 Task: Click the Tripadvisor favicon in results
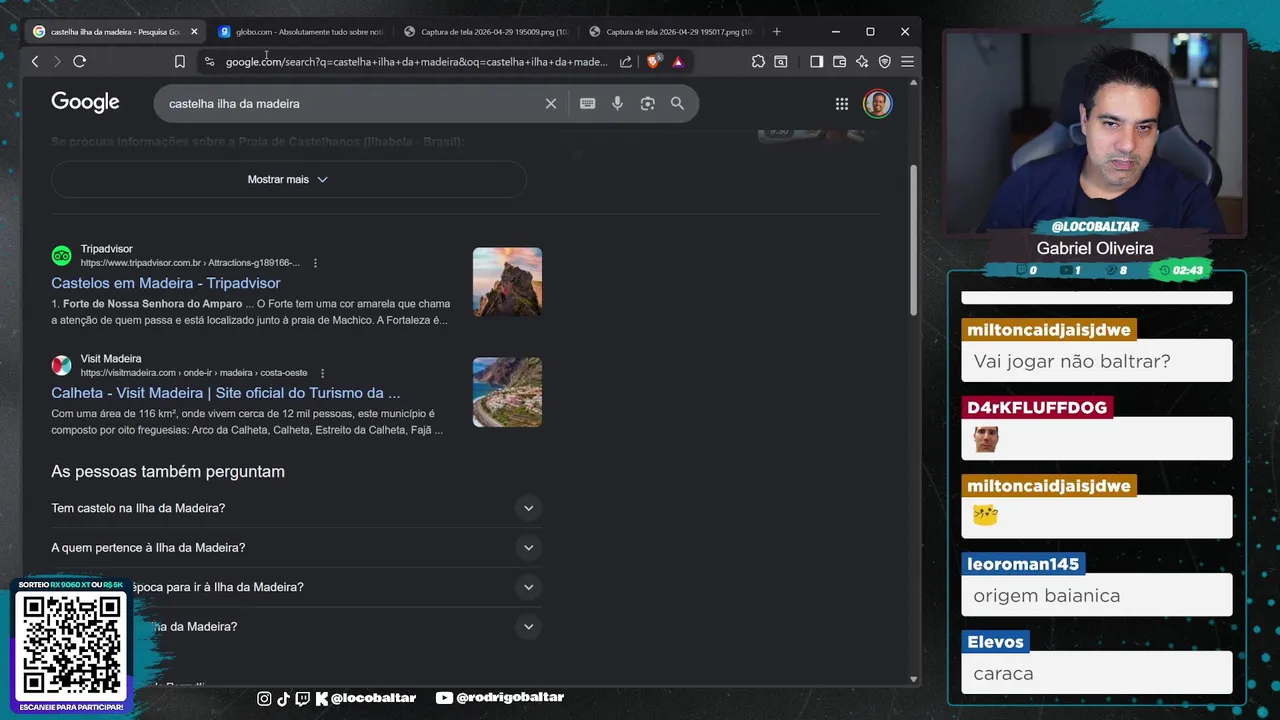(x=62, y=256)
